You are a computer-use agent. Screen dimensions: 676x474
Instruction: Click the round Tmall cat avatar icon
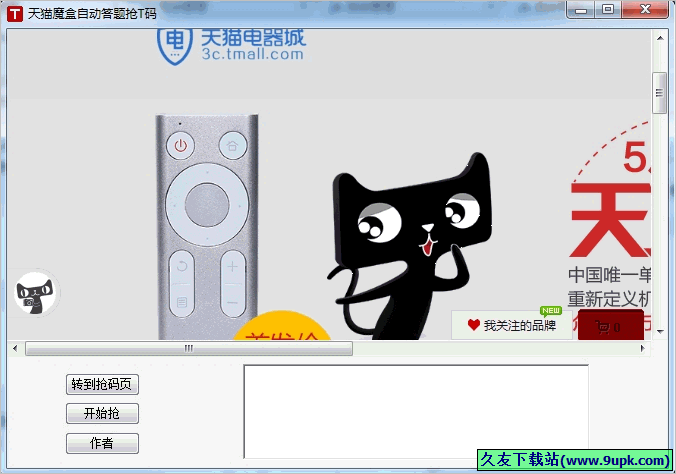point(35,293)
